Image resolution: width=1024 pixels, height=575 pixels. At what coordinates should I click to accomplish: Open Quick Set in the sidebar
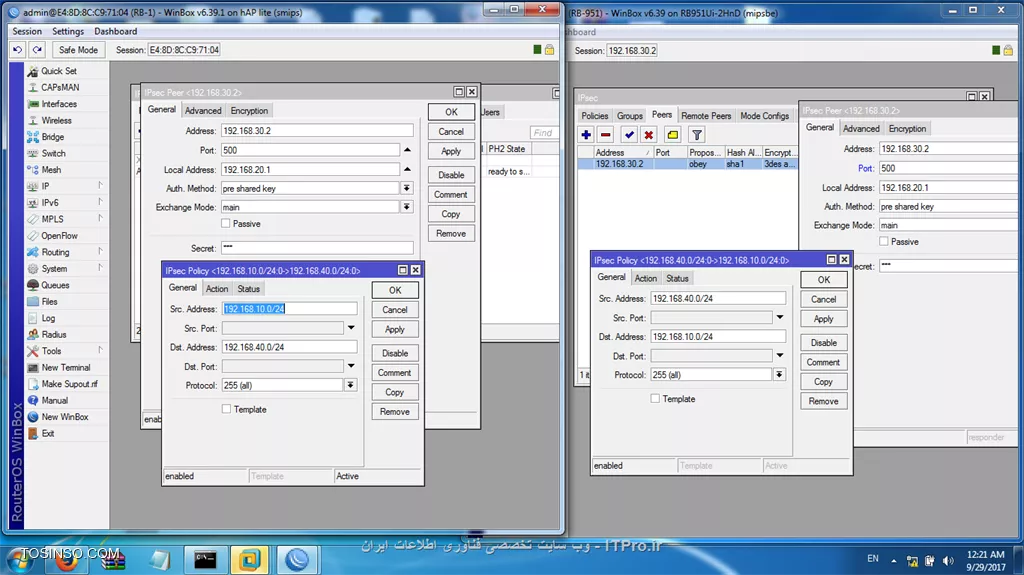point(59,71)
